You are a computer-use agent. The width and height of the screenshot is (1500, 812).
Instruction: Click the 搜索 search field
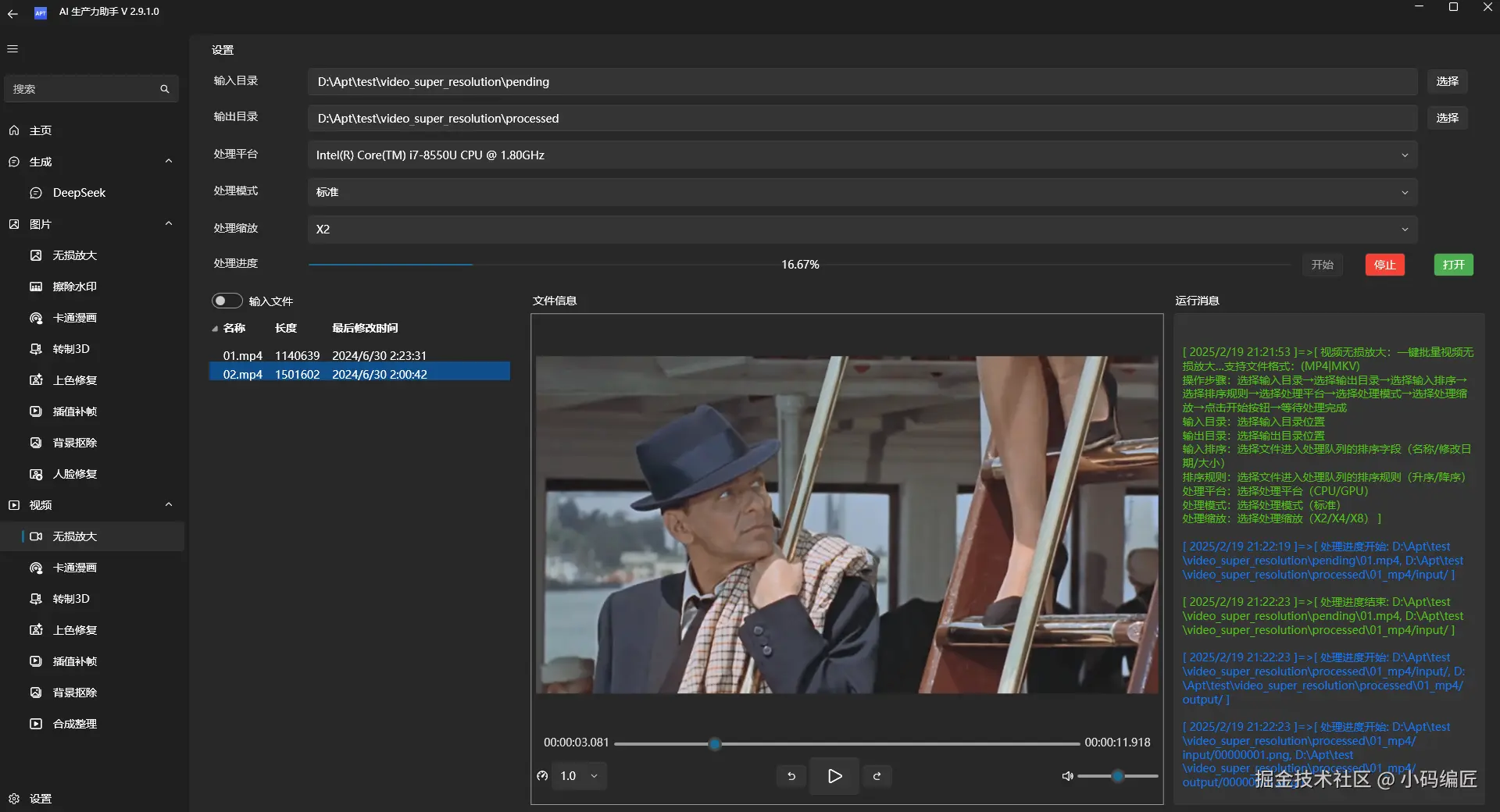[91, 89]
